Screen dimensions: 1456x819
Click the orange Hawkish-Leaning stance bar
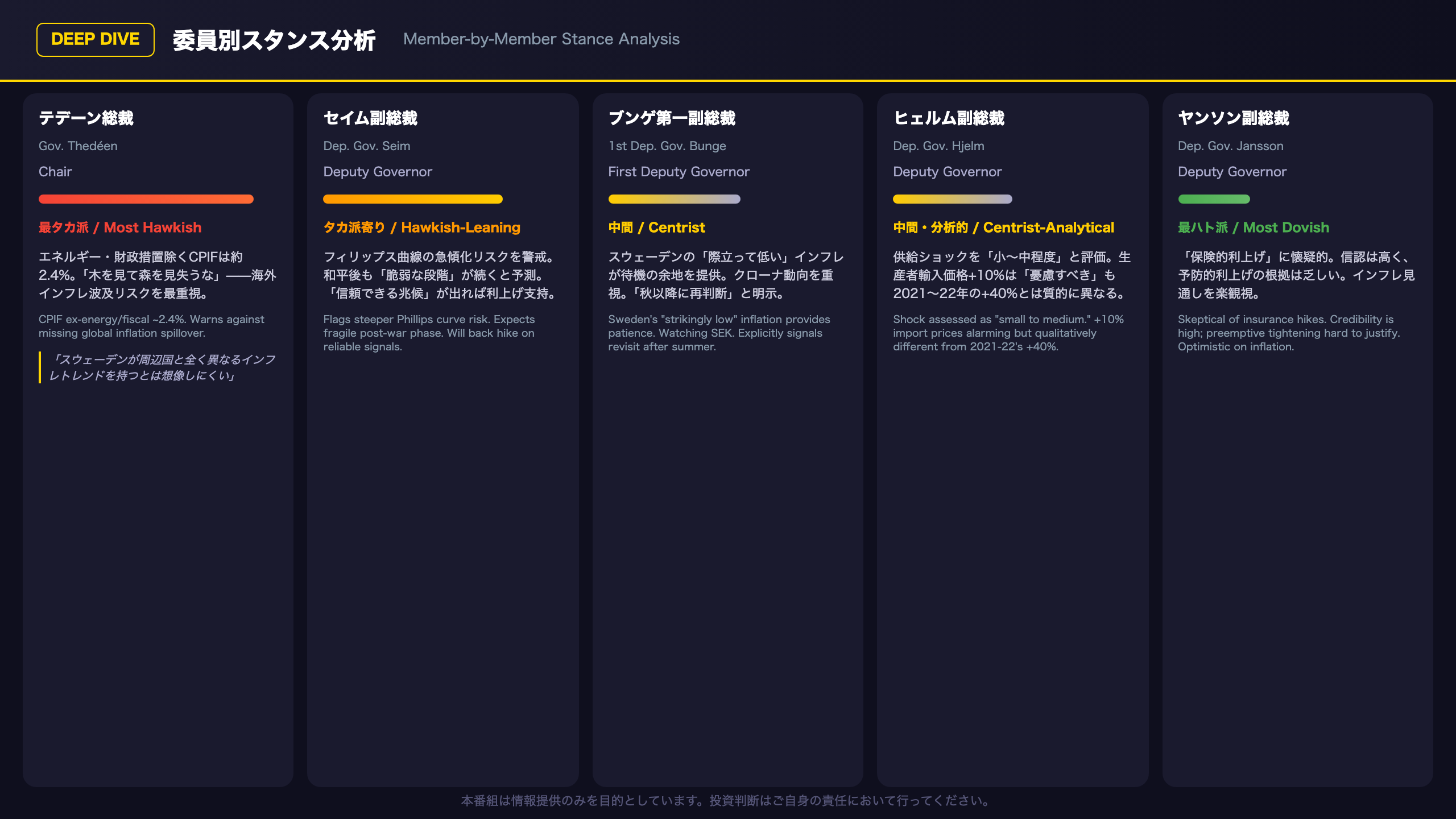[413, 199]
